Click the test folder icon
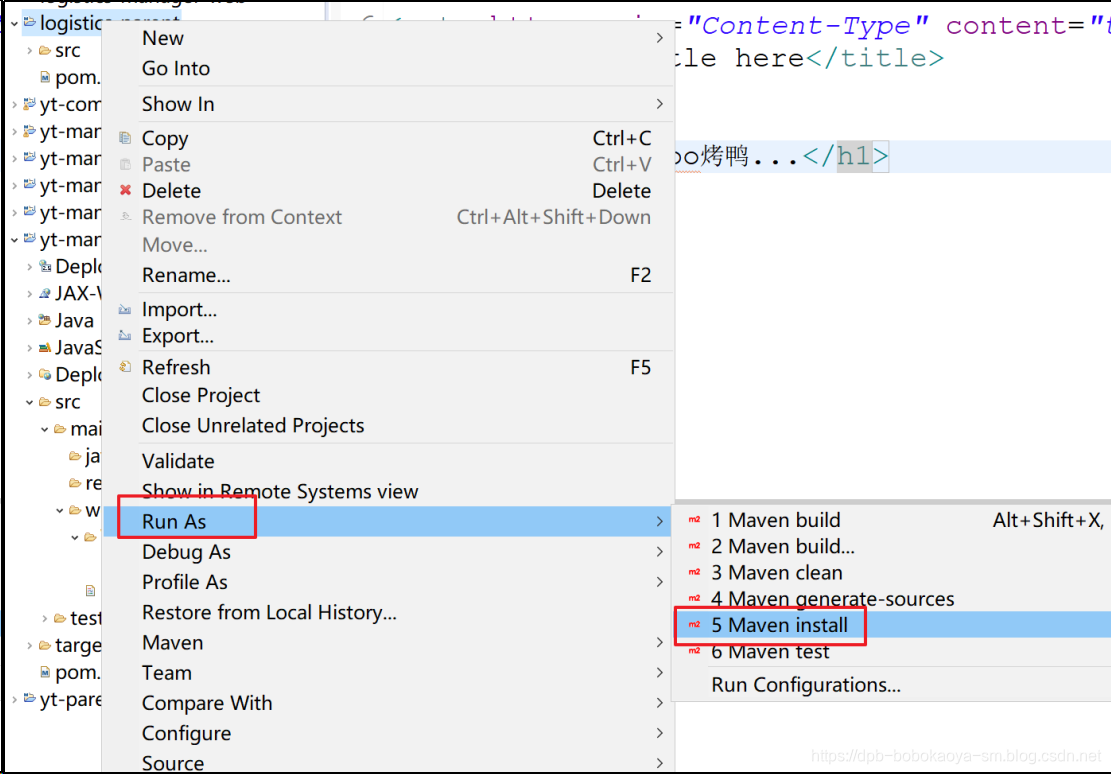The image size is (1111, 774). [x=60, y=618]
